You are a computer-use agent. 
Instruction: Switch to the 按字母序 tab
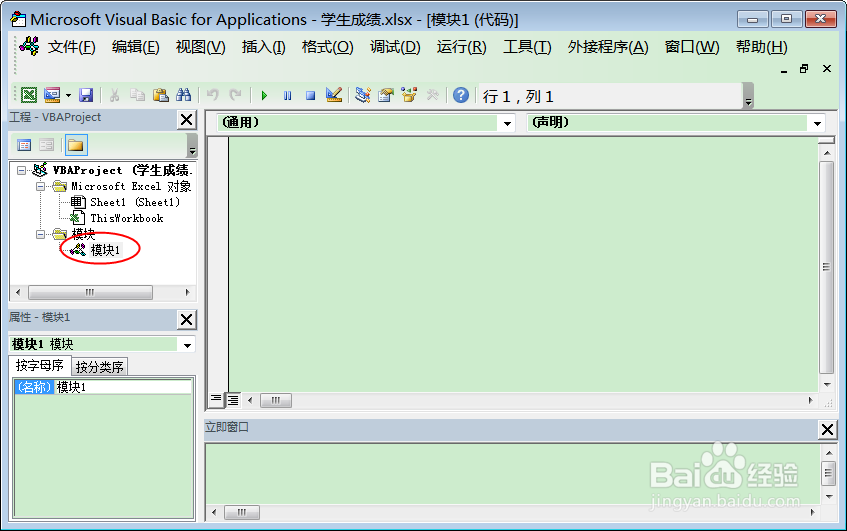[x=39, y=366]
